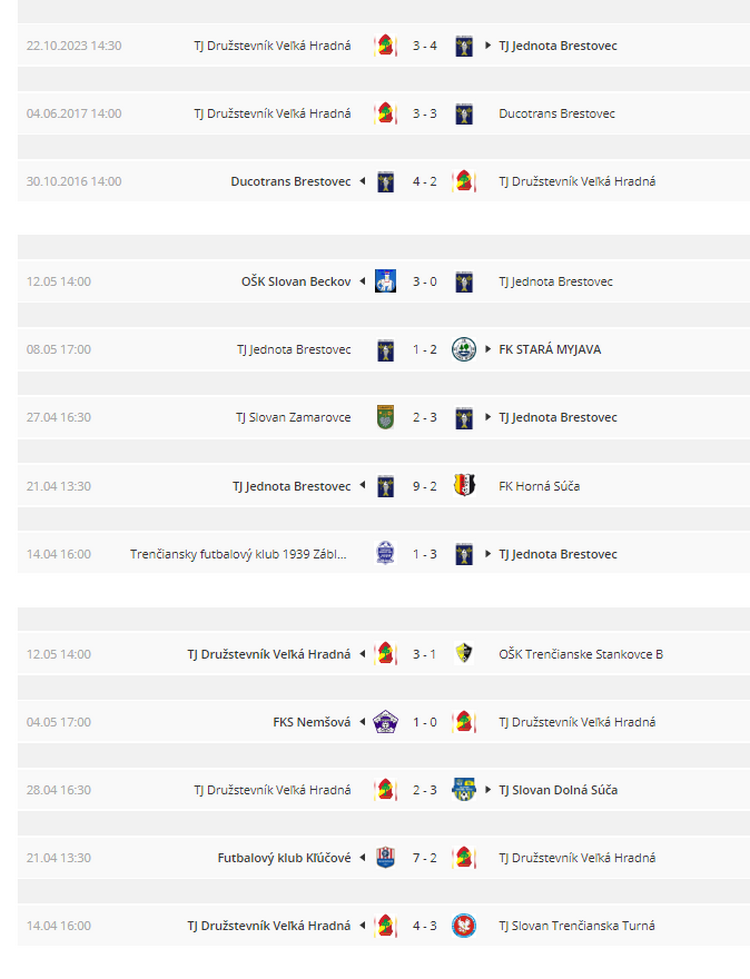Open the FKS Nemšová team link
The width and height of the screenshot is (750, 979).
click(312, 722)
